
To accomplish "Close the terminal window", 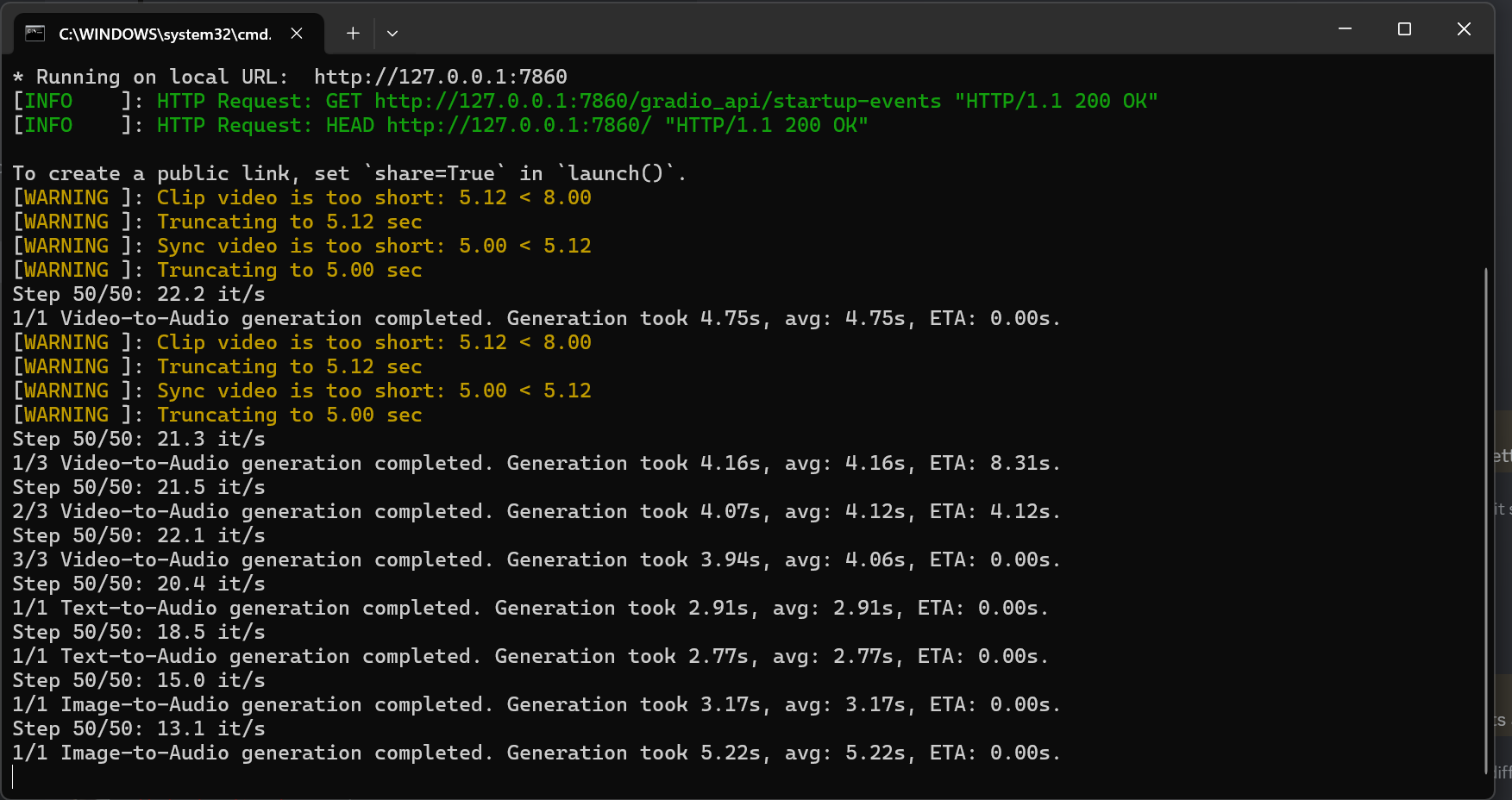I will coord(1464,29).
